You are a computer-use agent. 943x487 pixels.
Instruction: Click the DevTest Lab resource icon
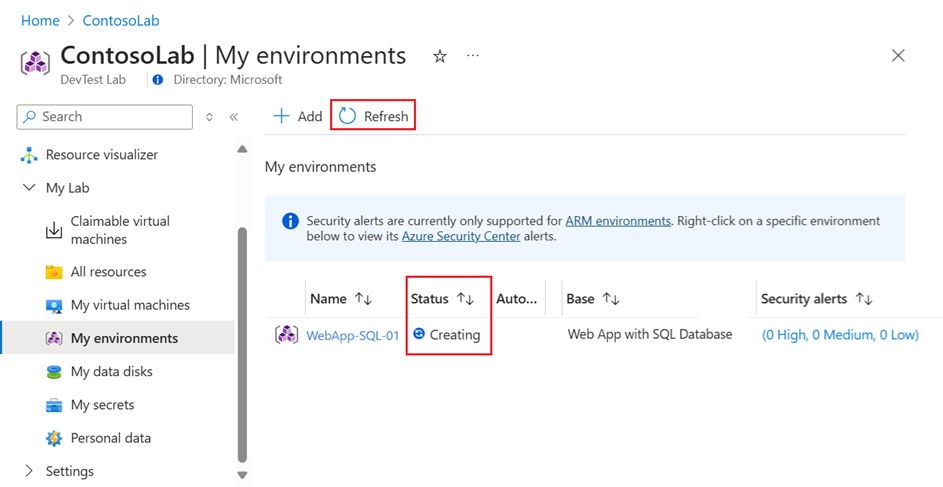[35, 63]
